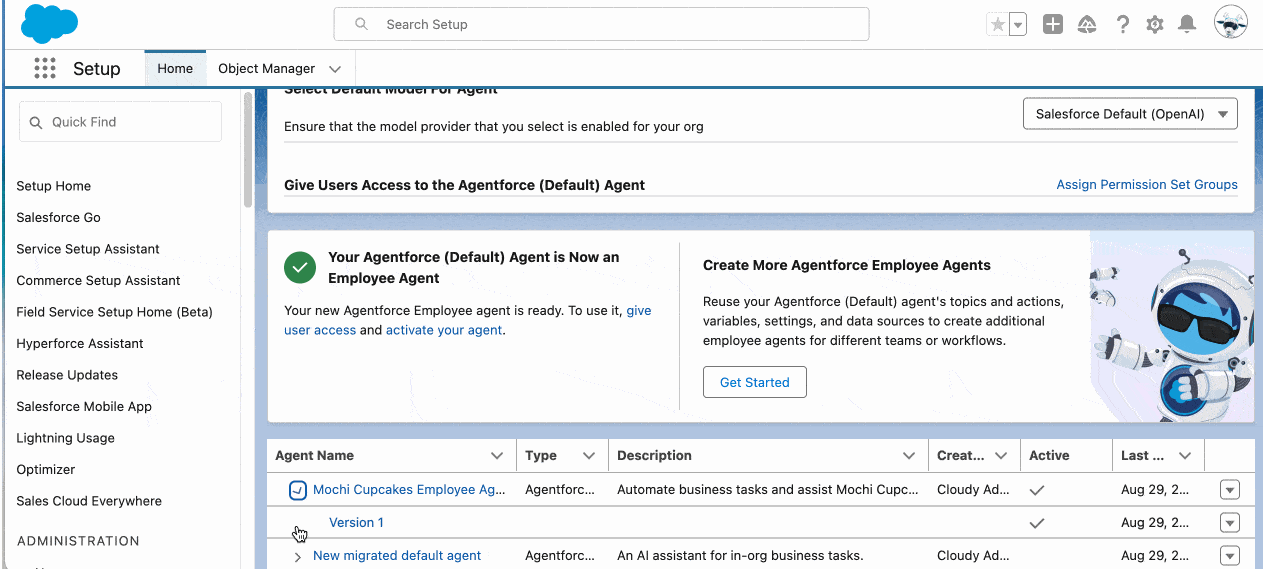Open the user profile avatar
1263x569 pixels.
[x=1231, y=23]
